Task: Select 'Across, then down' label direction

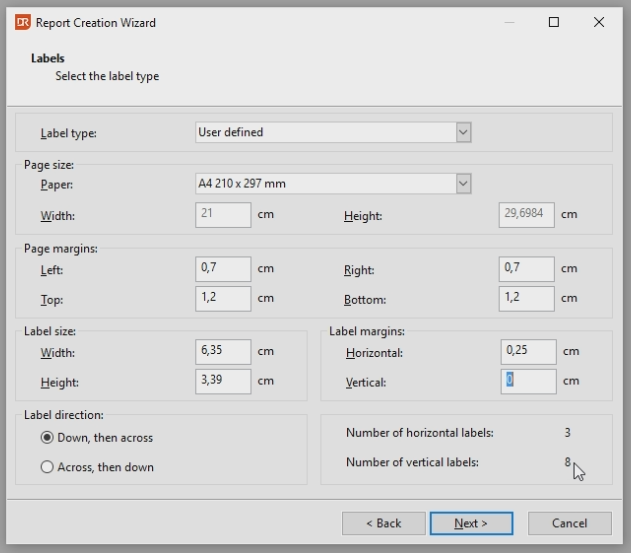Action: click(x=47, y=467)
